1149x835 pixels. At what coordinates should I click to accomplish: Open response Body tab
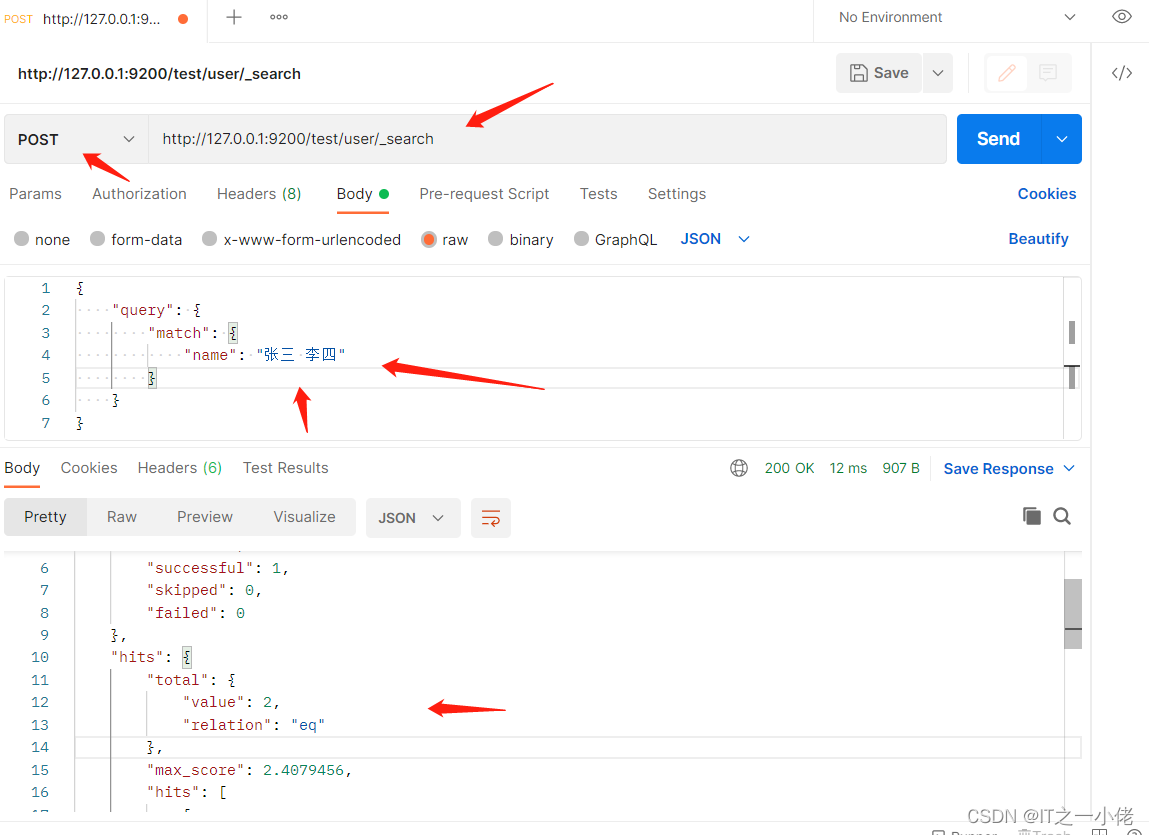coord(22,468)
